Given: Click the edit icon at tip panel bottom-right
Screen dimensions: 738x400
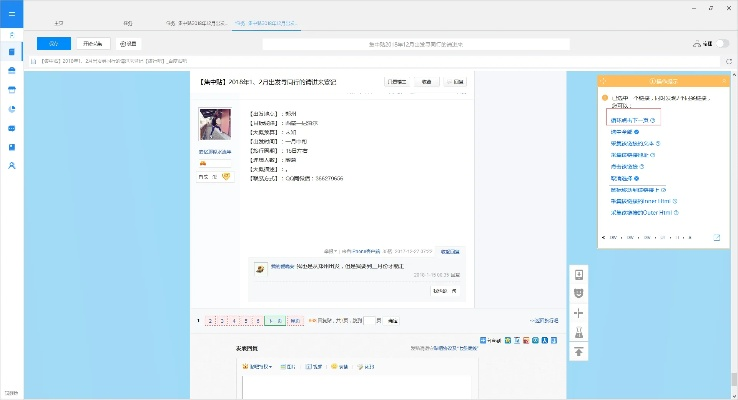Looking at the screenshot, I should pyautogui.click(x=717, y=238).
